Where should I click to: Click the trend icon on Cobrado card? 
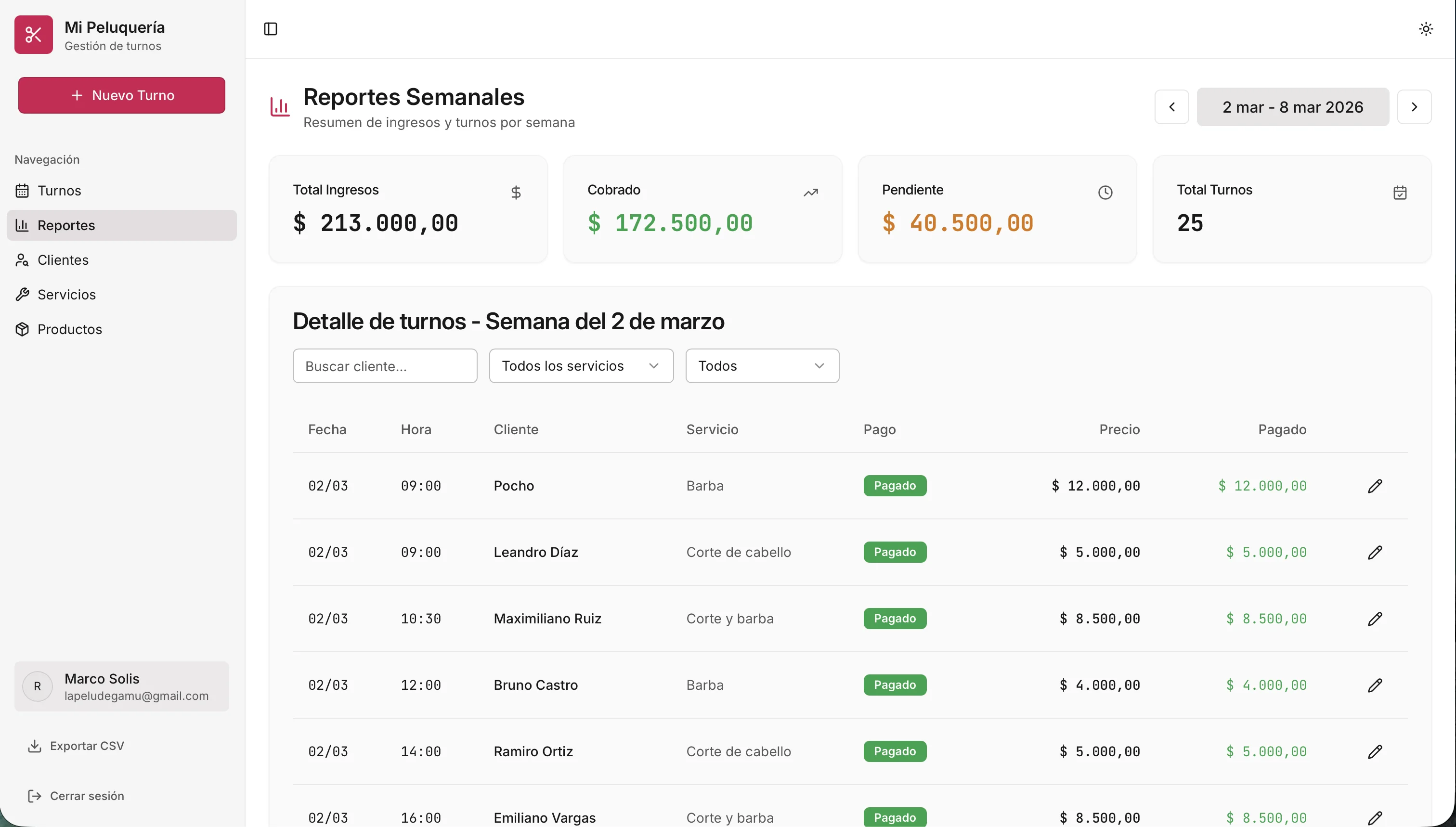coord(811,193)
